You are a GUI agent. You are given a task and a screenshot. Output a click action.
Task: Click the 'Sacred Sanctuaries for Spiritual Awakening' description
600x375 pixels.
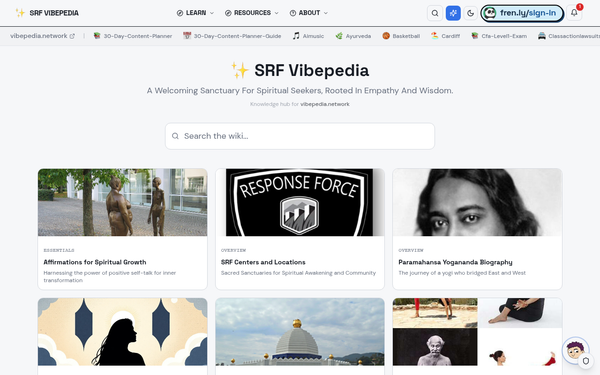(x=298, y=273)
